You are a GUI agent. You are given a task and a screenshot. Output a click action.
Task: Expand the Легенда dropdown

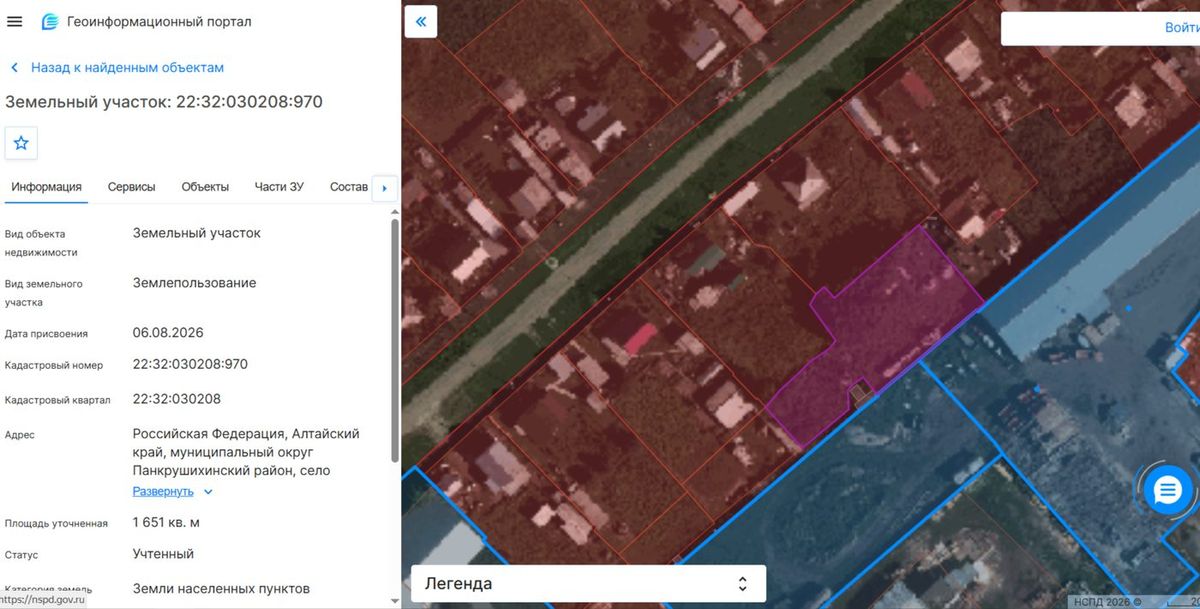coord(588,584)
